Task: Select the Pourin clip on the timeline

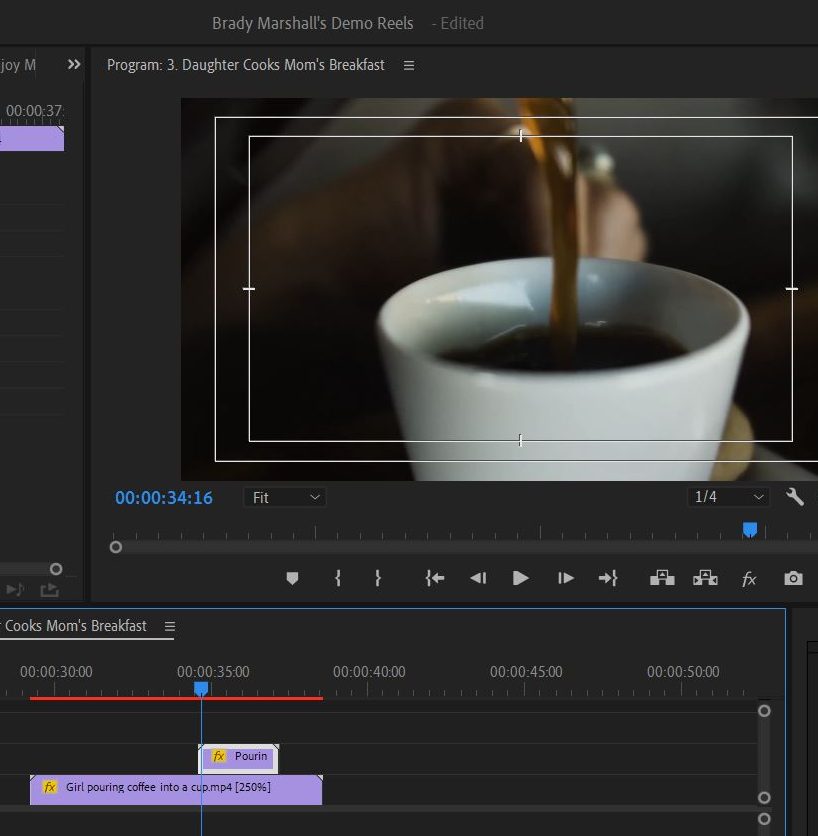Action: click(x=238, y=758)
